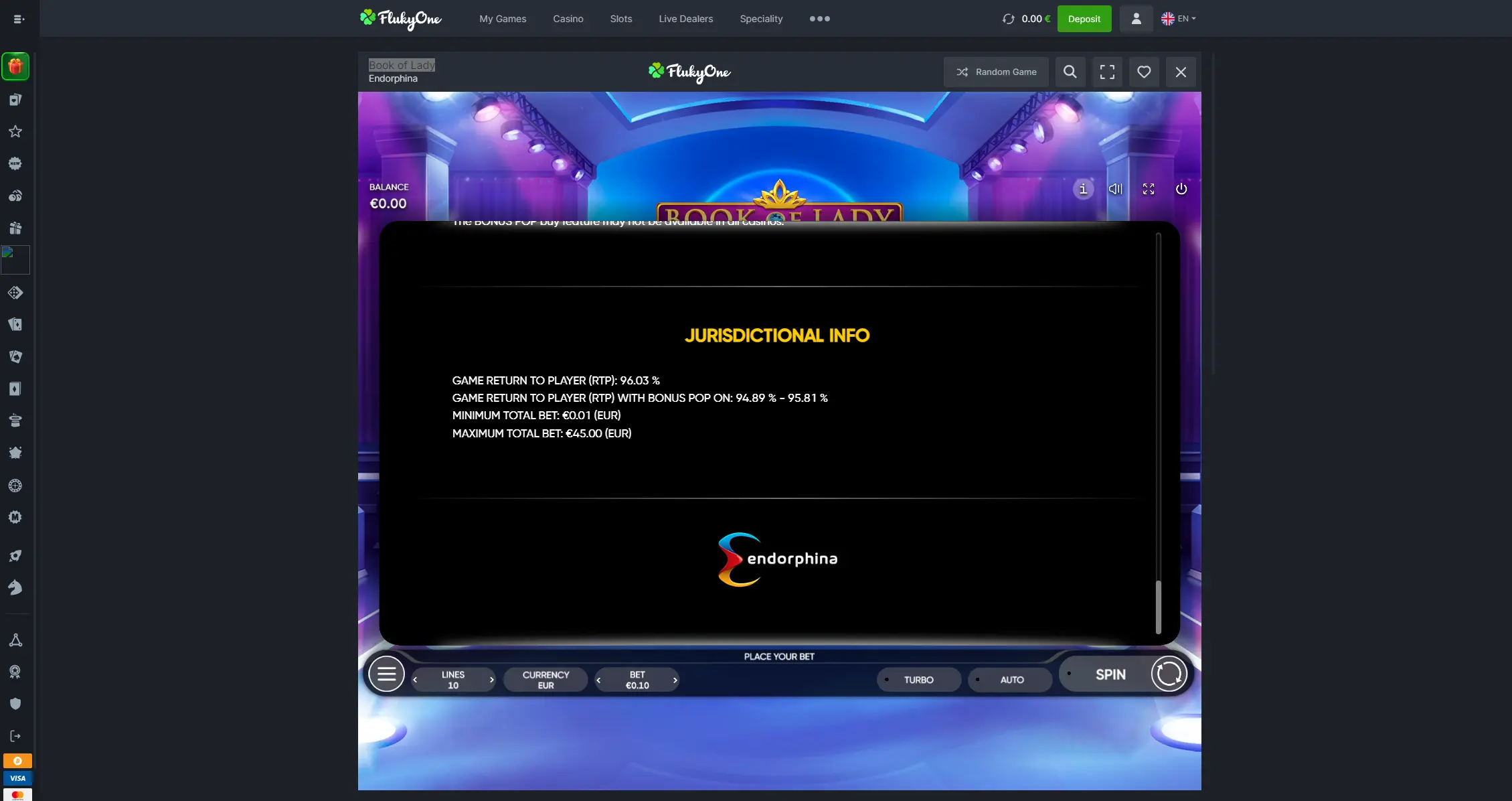The height and width of the screenshot is (801, 1512).
Task: Open the red gift box promotions icon
Action: [15, 66]
